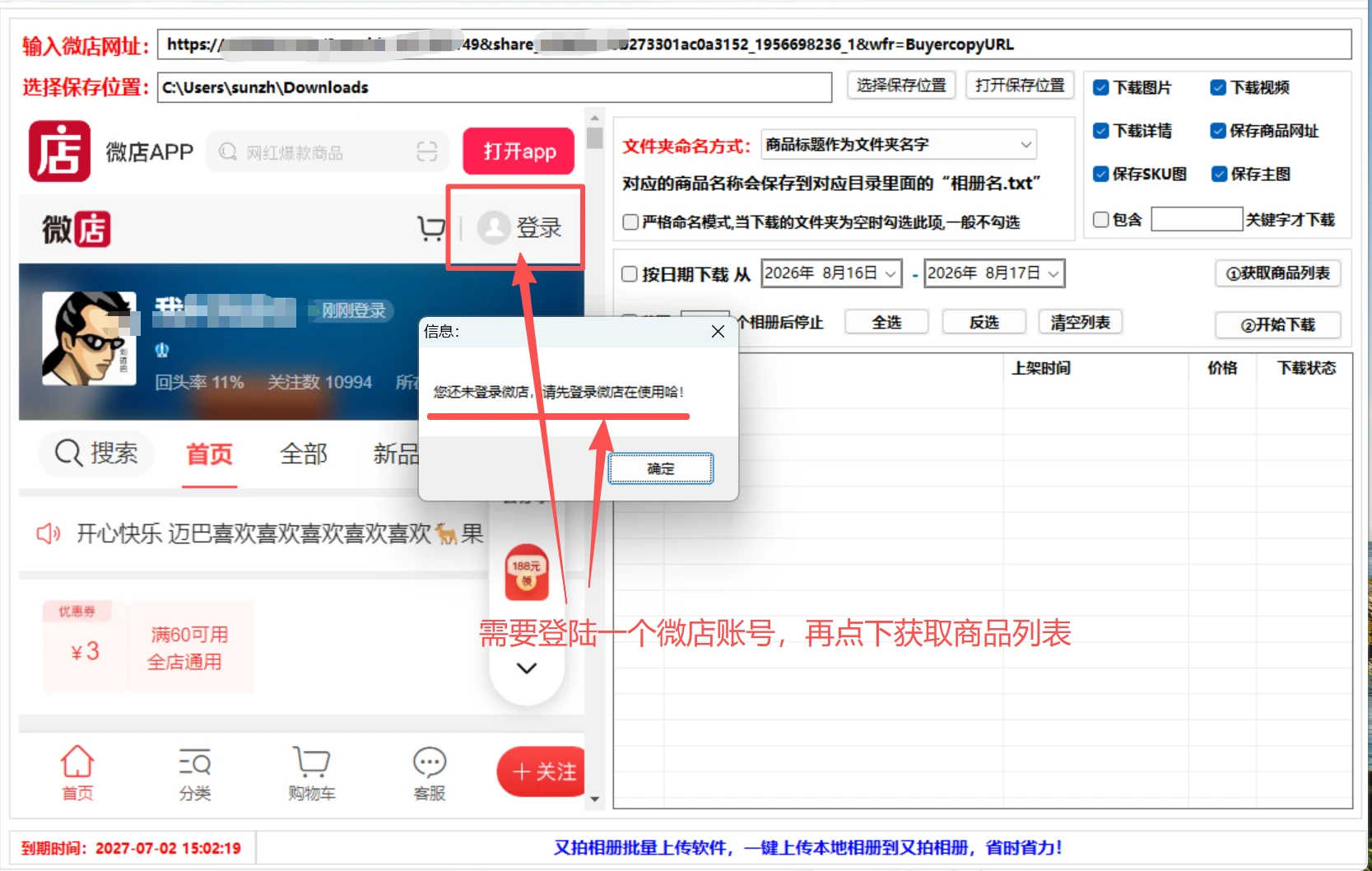Toggle the 下载图片 checkbox
Image resolution: width=1372 pixels, height=871 pixels.
tap(1100, 87)
